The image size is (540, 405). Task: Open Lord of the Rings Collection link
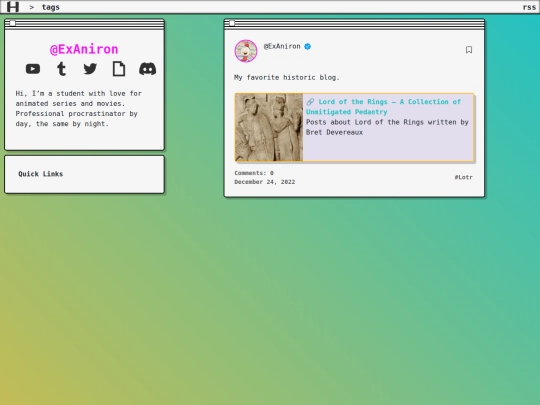point(383,107)
